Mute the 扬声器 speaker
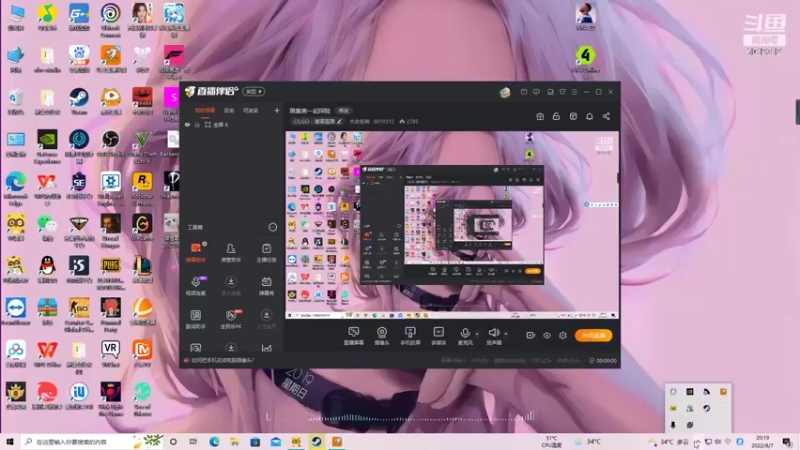800x450 pixels. [493, 336]
